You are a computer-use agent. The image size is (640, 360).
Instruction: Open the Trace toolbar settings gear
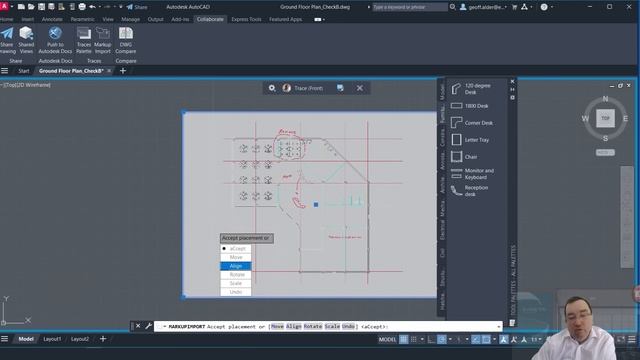coord(272,88)
